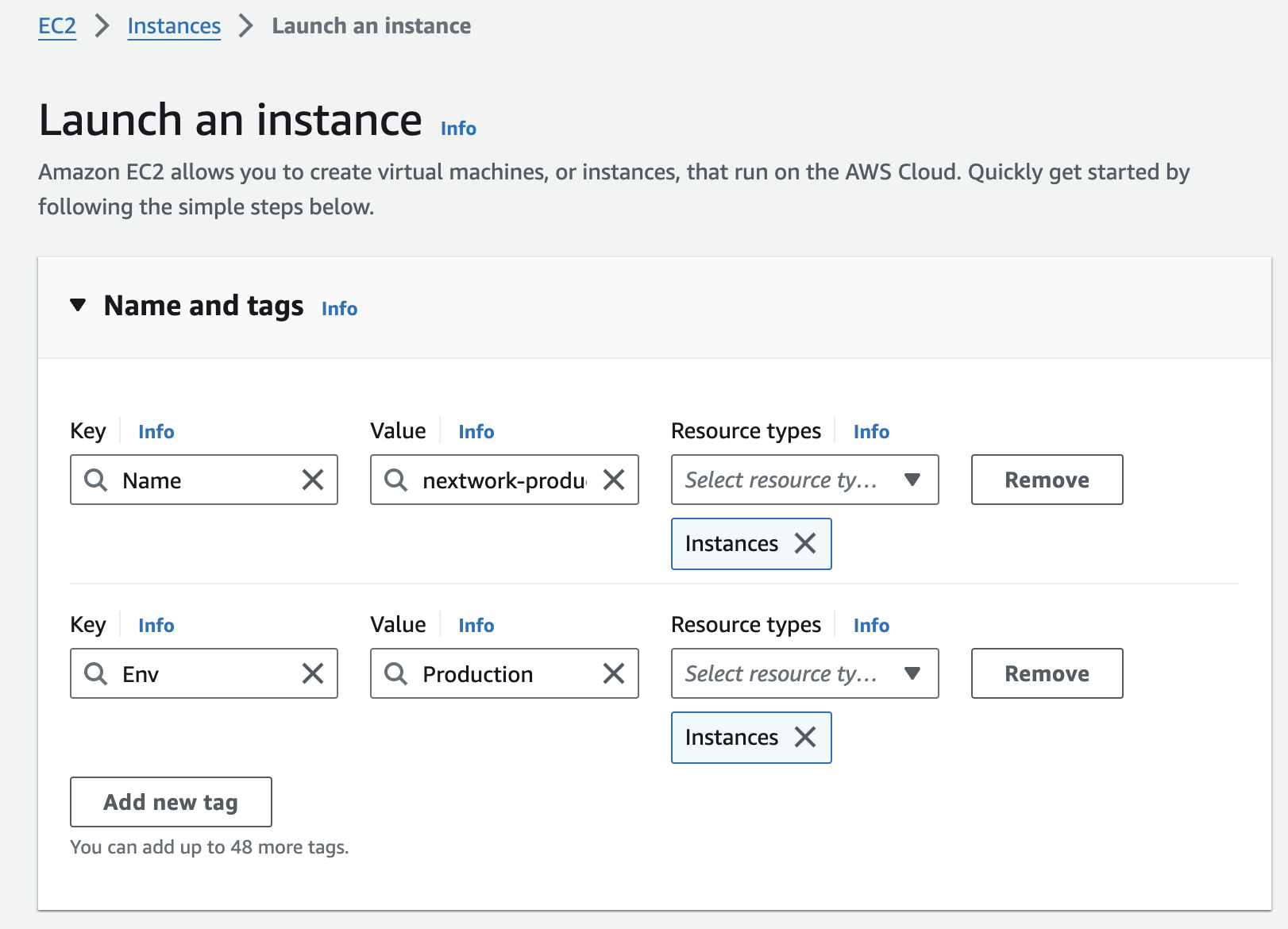The width and height of the screenshot is (1288, 929).
Task: Remove Instances chip from the Env tag row
Action: click(805, 738)
